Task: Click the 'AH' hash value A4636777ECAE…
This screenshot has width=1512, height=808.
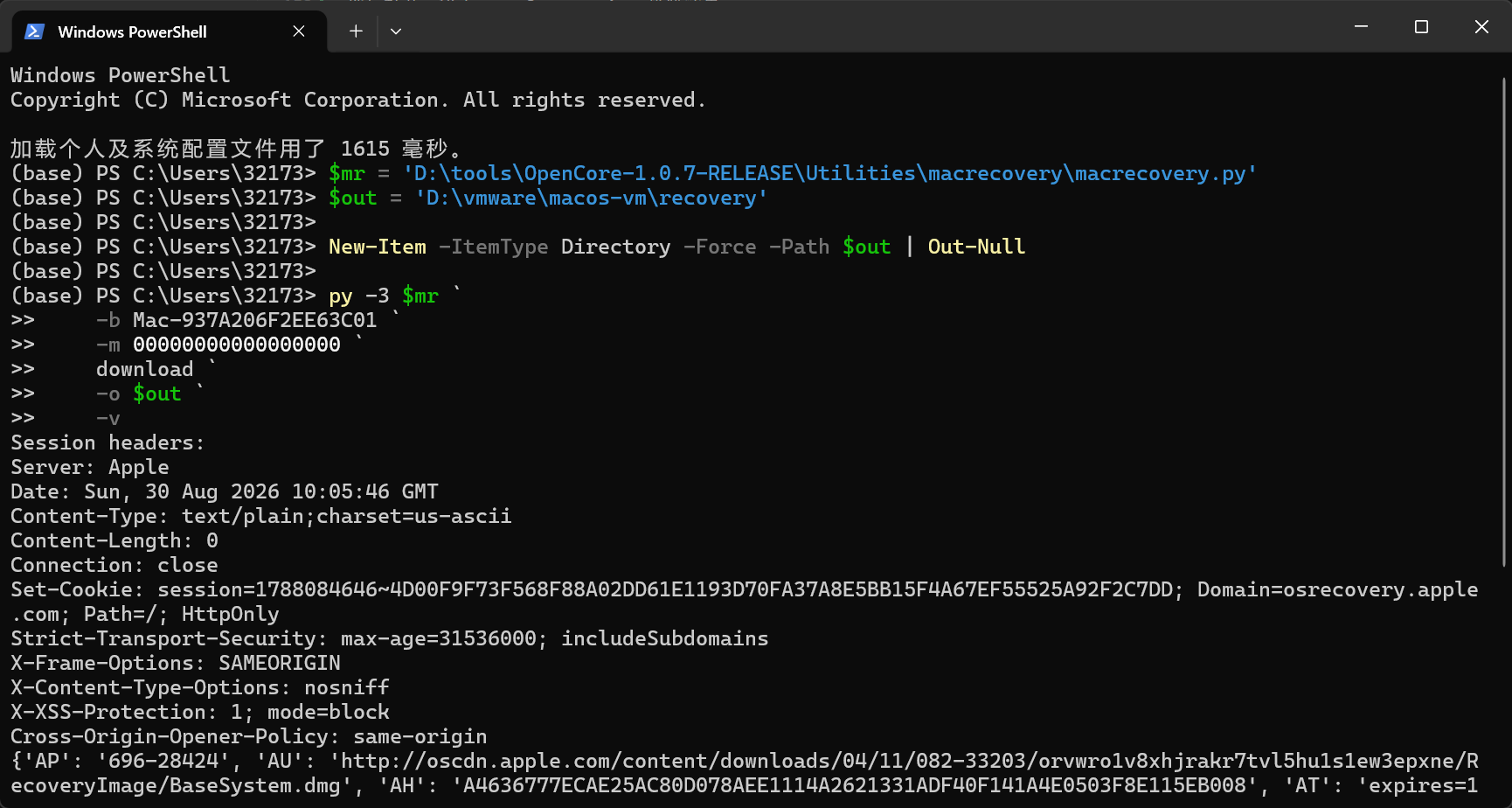Action: click(855, 785)
